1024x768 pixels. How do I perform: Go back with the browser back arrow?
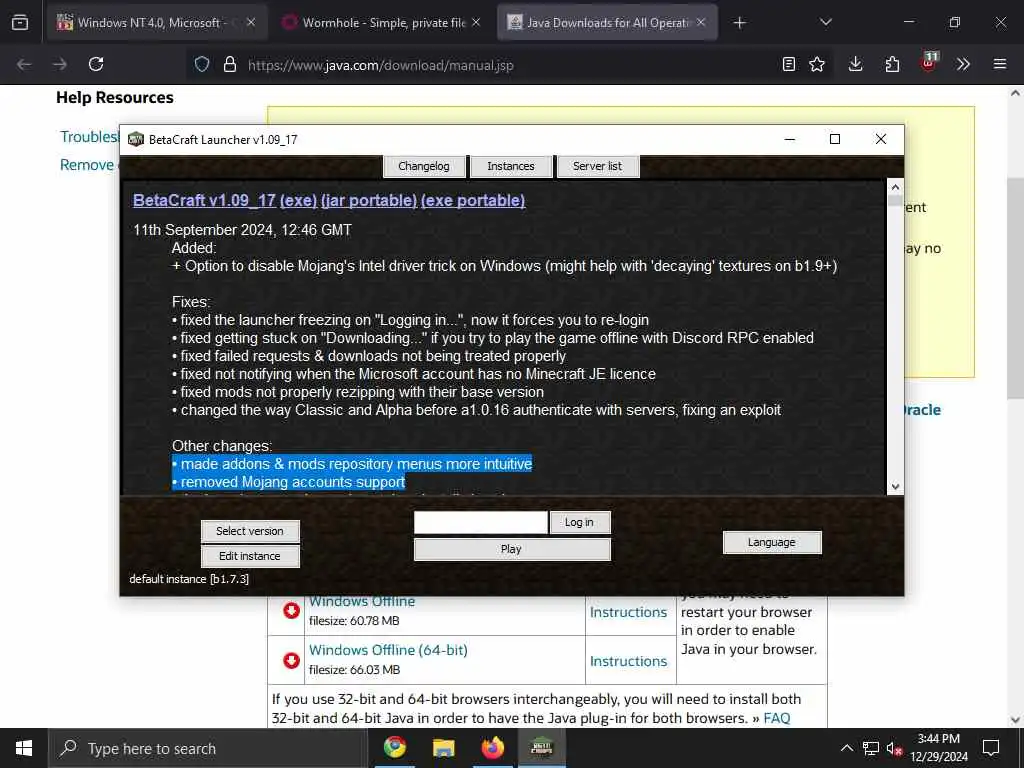coord(24,64)
